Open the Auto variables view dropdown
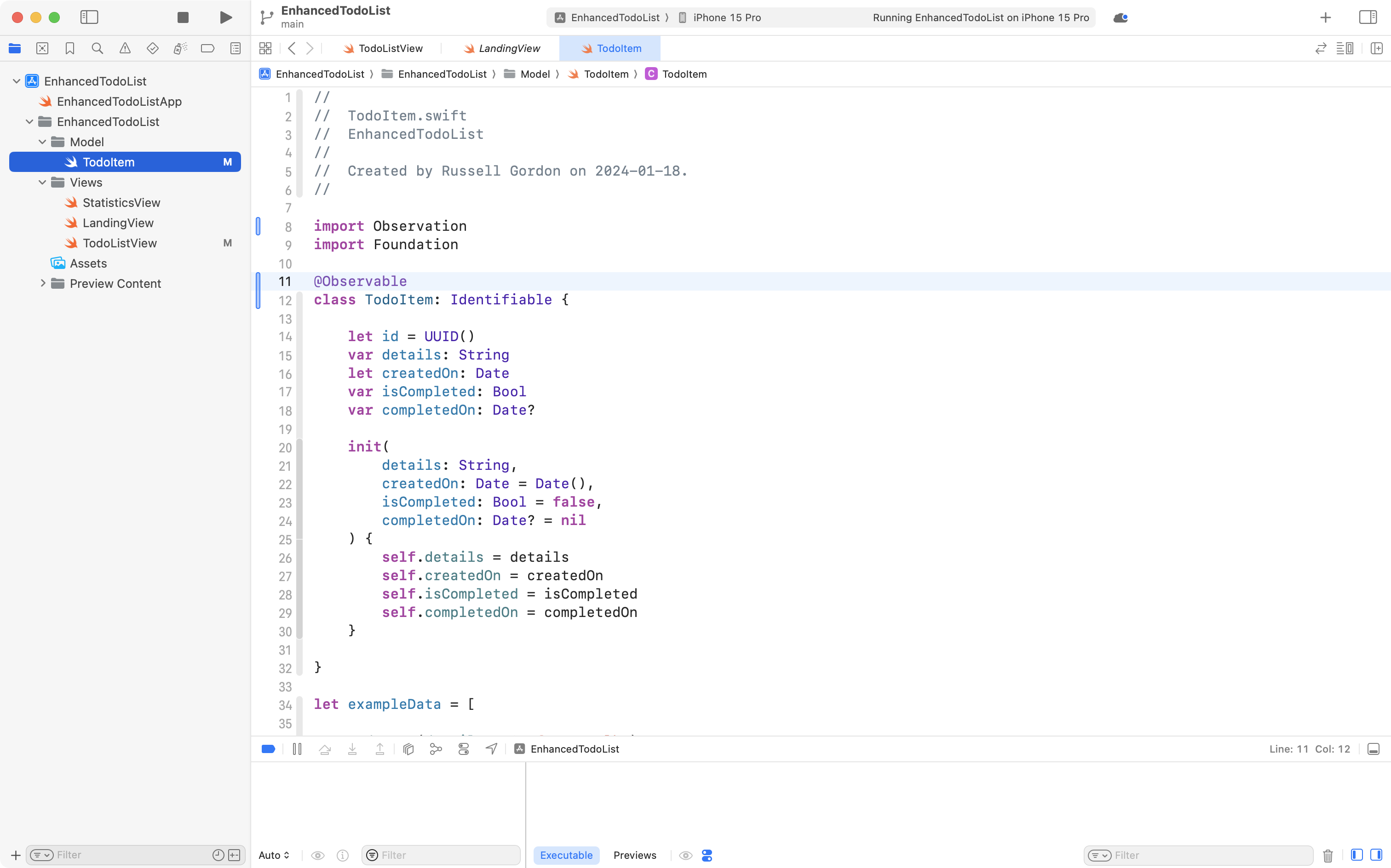The height and width of the screenshot is (868, 1391). [x=273, y=855]
